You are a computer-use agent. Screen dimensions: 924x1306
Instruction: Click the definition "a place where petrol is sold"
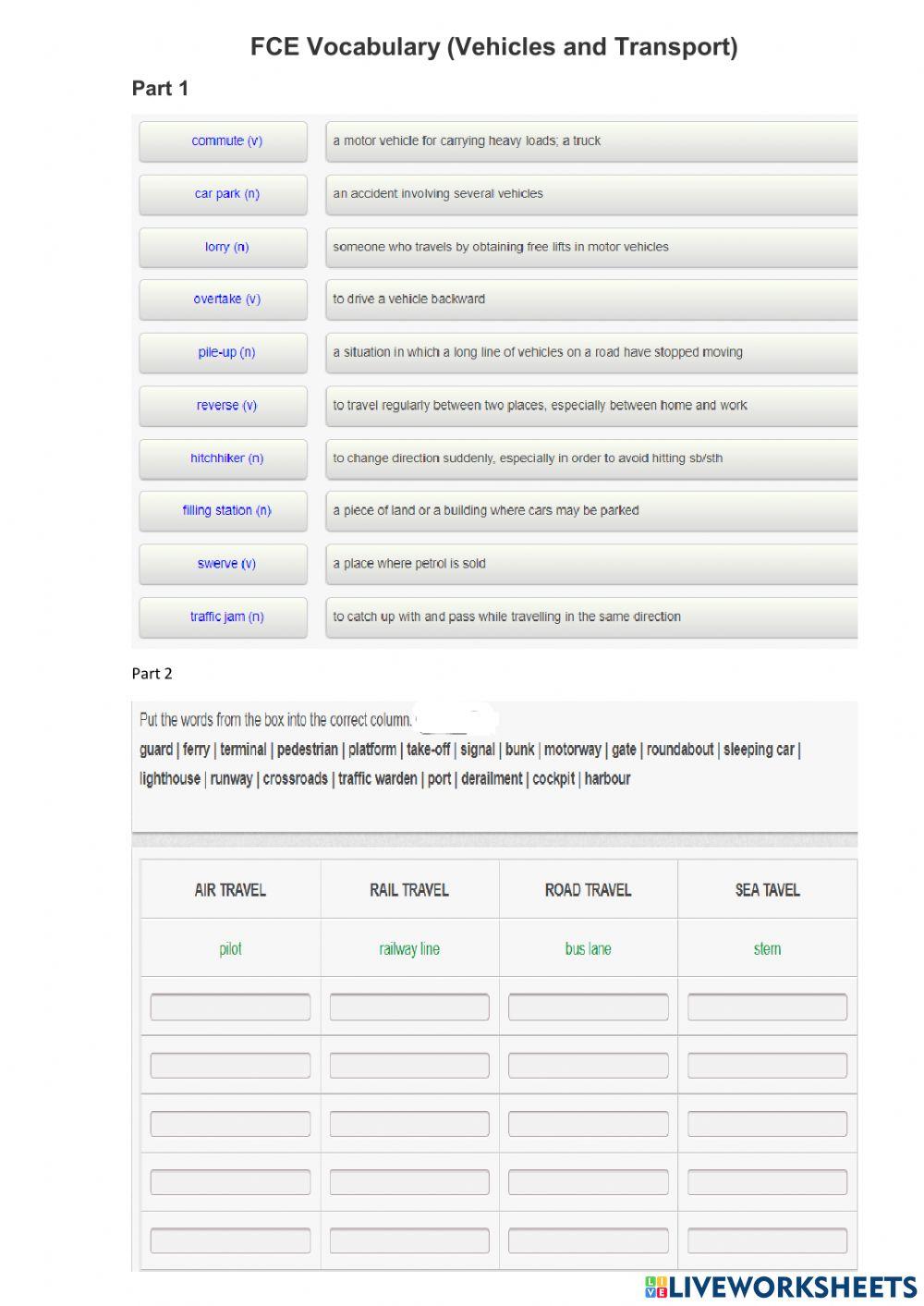(591, 564)
